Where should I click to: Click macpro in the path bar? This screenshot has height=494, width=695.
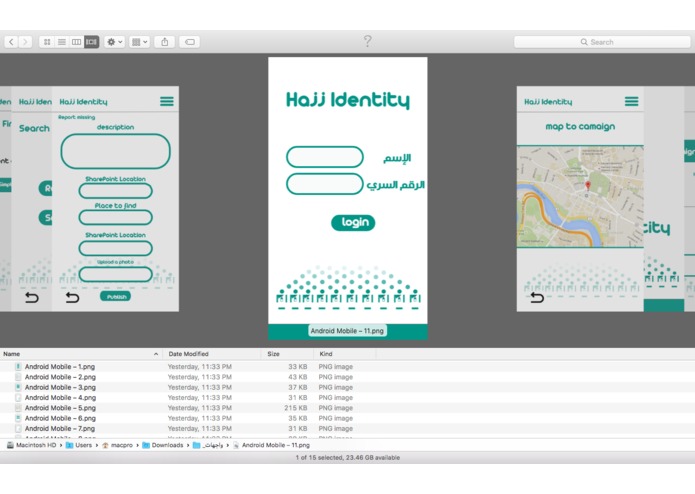point(117,445)
